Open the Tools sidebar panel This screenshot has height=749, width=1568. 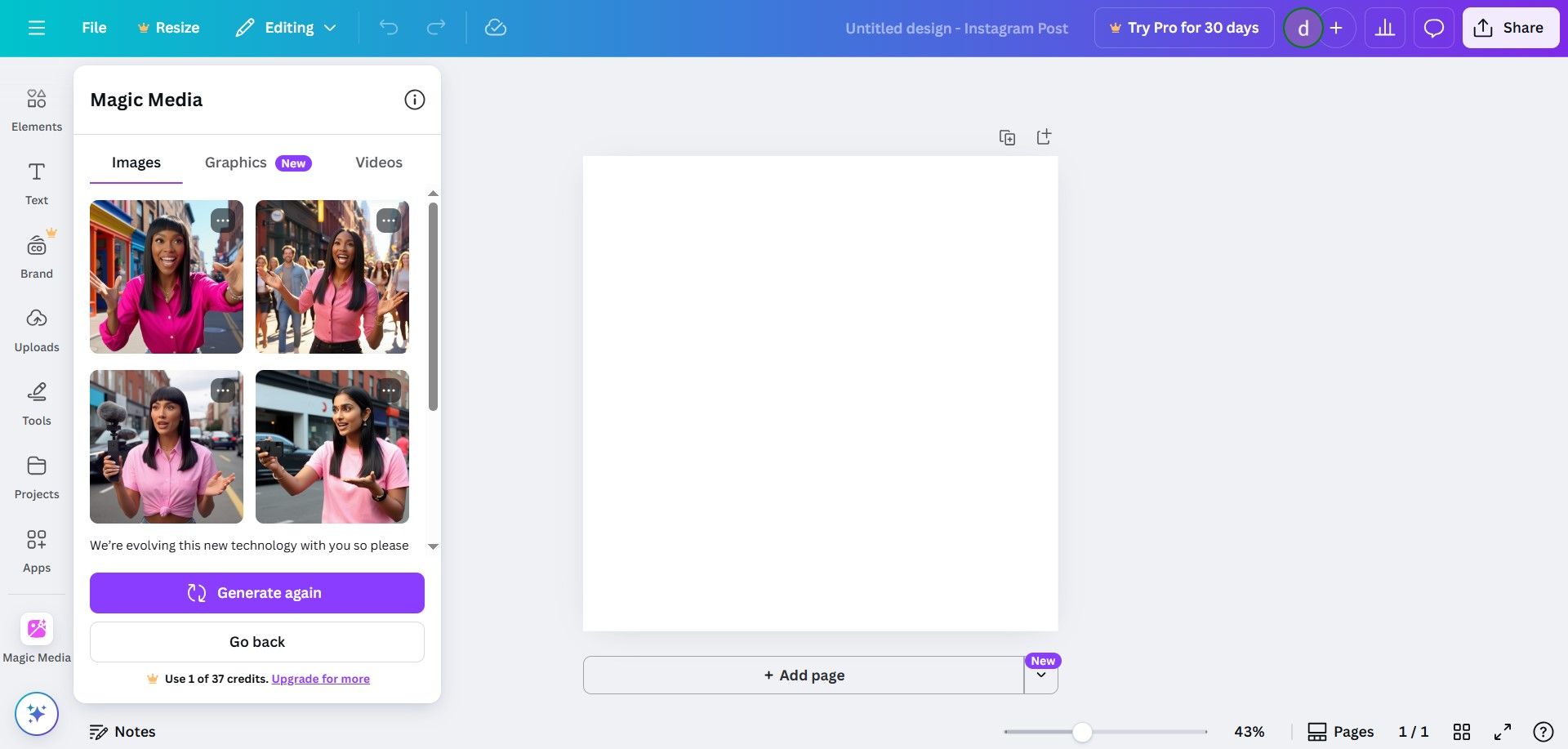37,404
